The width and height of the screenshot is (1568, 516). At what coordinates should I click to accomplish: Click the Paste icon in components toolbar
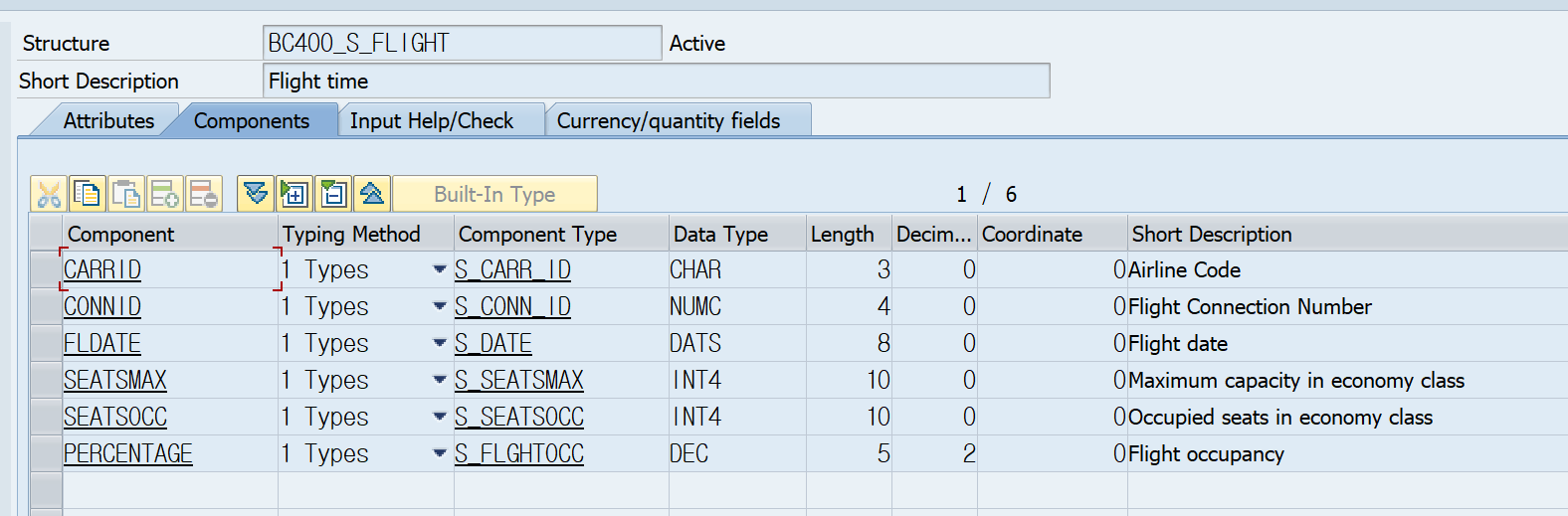126,194
